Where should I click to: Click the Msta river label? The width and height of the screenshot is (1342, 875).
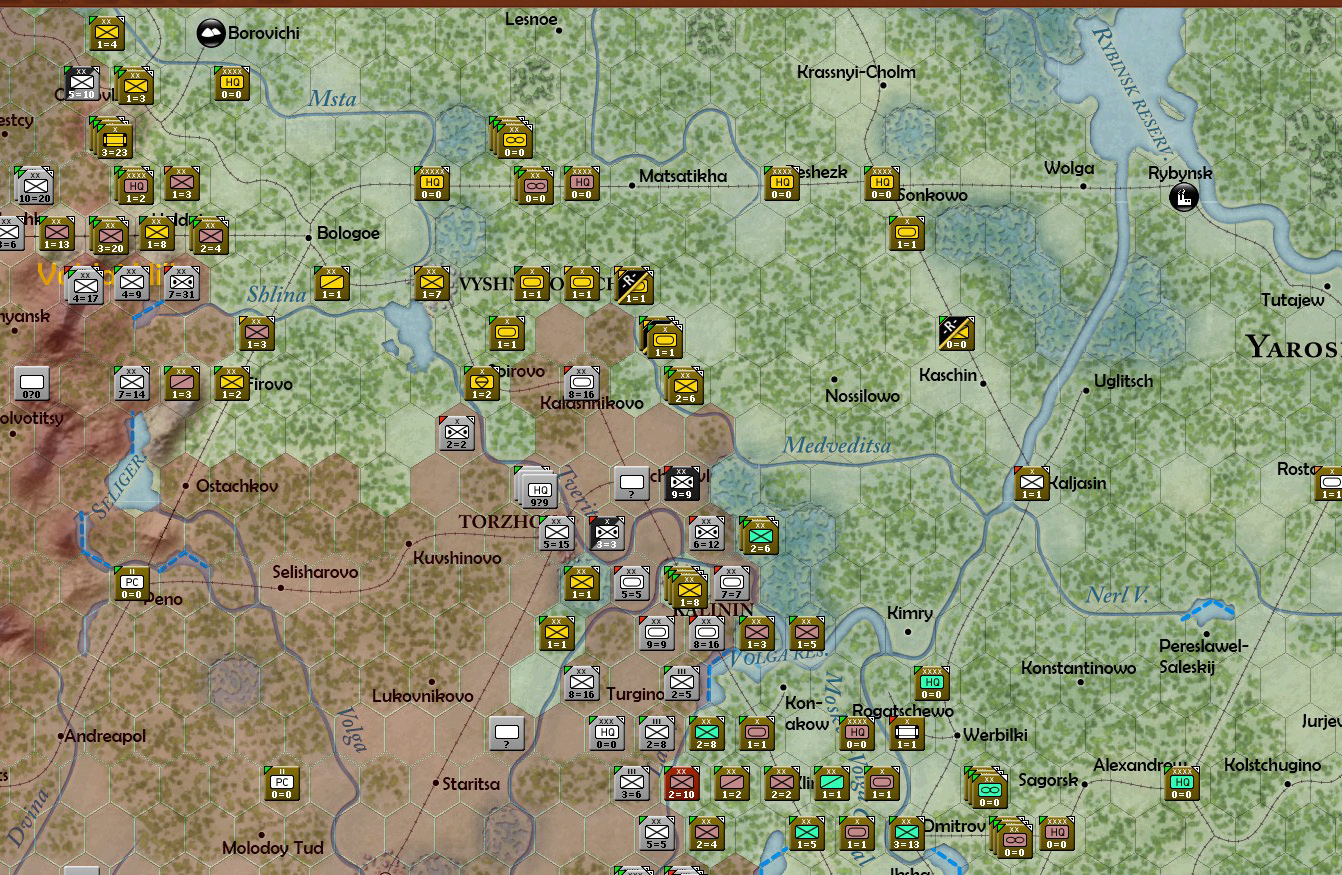coord(332,99)
